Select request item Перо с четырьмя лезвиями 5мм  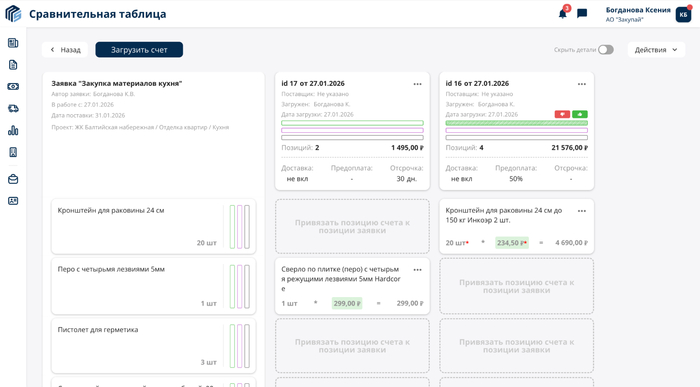[154, 286]
